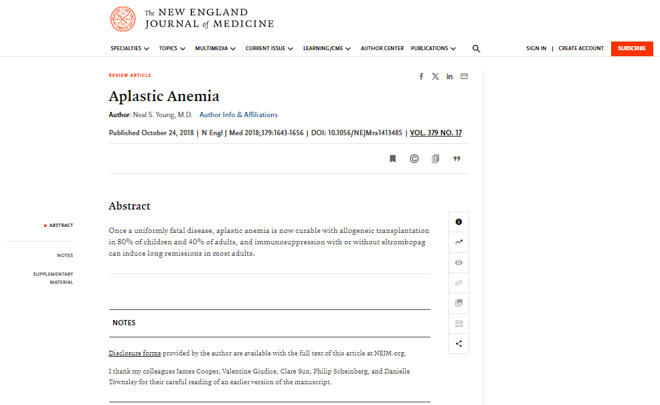Screen dimensions: 660x405
Task: Expand the Learning/CME menu
Action: click(327, 48)
